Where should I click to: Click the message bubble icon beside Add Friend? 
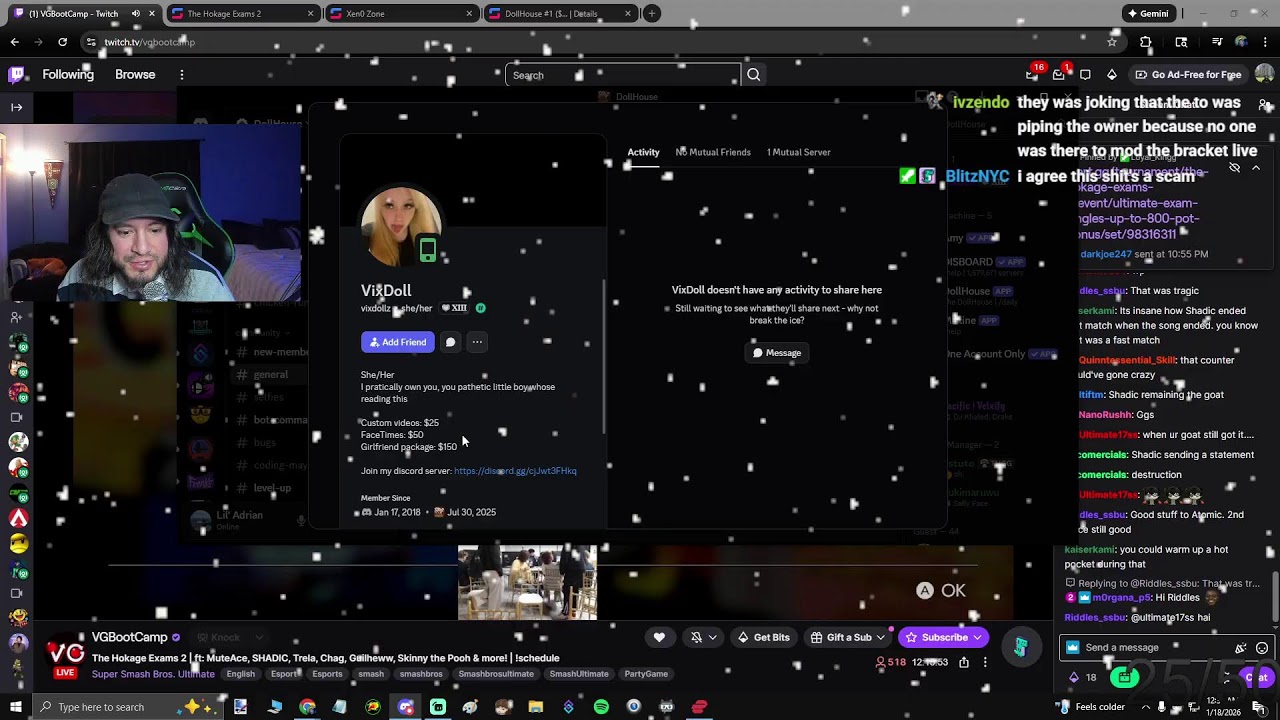point(450,342)
